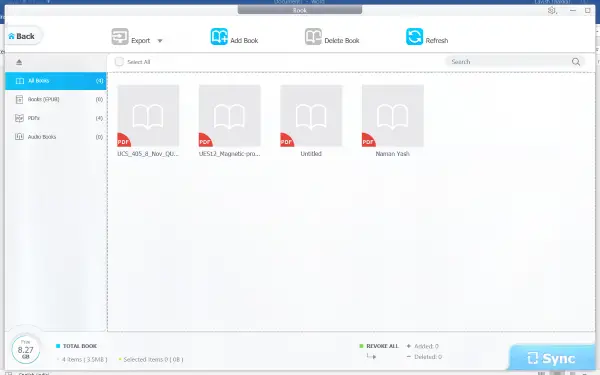Click the UCS_405_8_Nov_QU... file name

point(148,154)
